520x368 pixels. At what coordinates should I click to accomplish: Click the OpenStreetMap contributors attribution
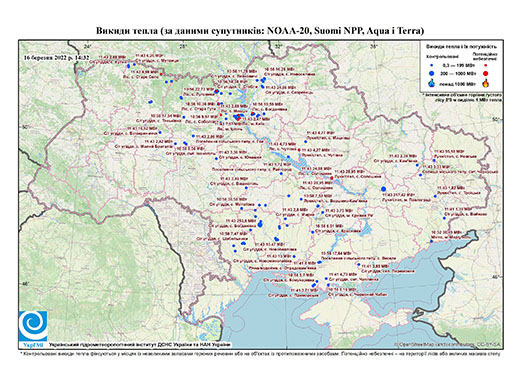coord(448,344)
